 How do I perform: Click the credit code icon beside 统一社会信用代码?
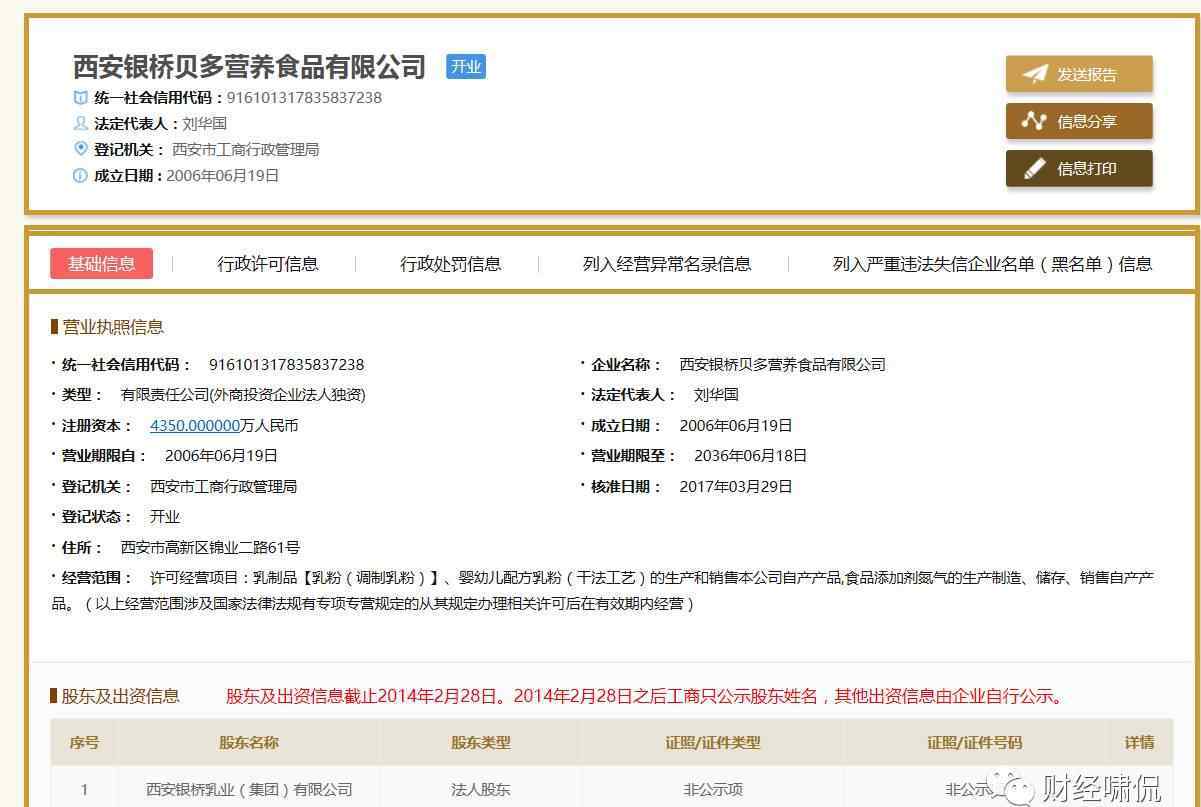point(81,98)
